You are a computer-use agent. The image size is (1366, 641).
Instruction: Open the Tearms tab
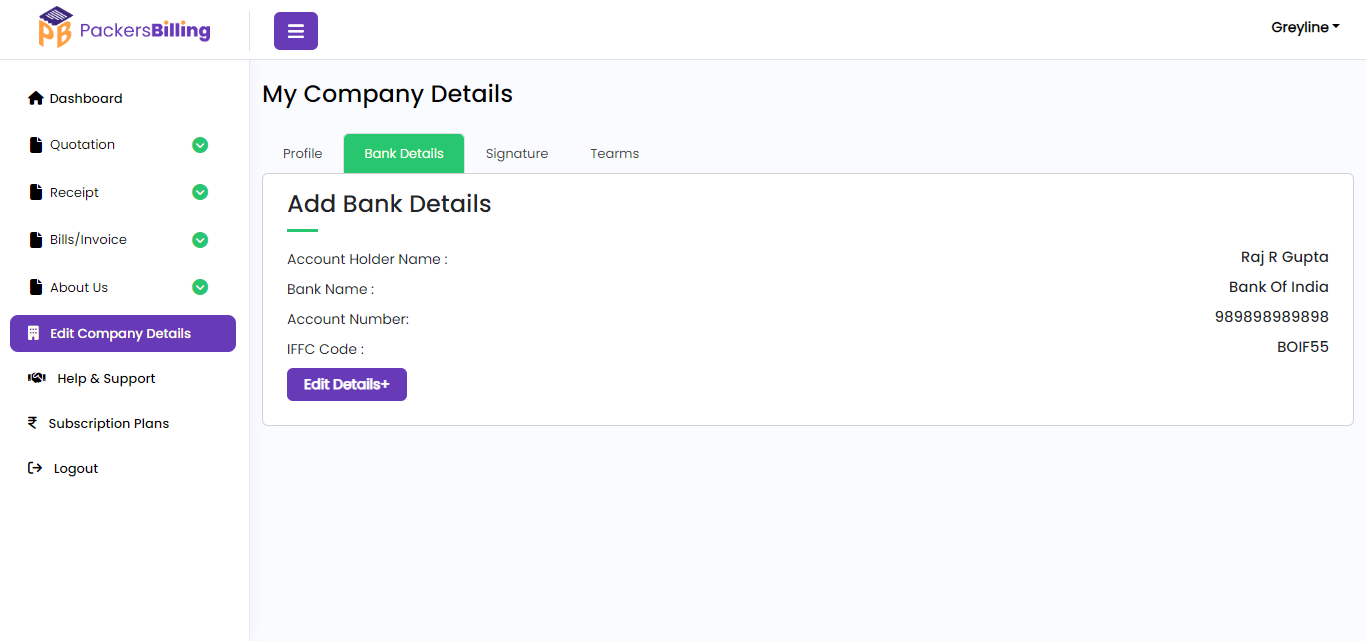[614, 153]
